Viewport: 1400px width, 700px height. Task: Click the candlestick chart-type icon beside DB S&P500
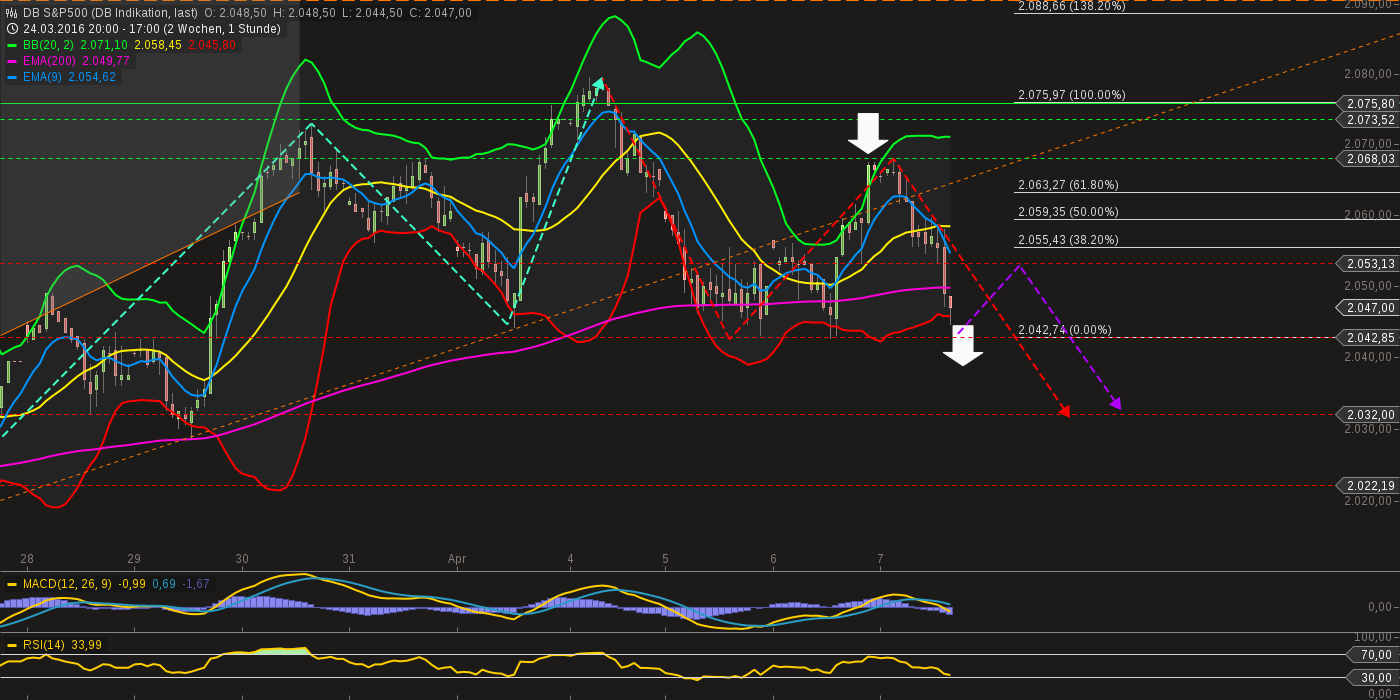pos(12,13)
